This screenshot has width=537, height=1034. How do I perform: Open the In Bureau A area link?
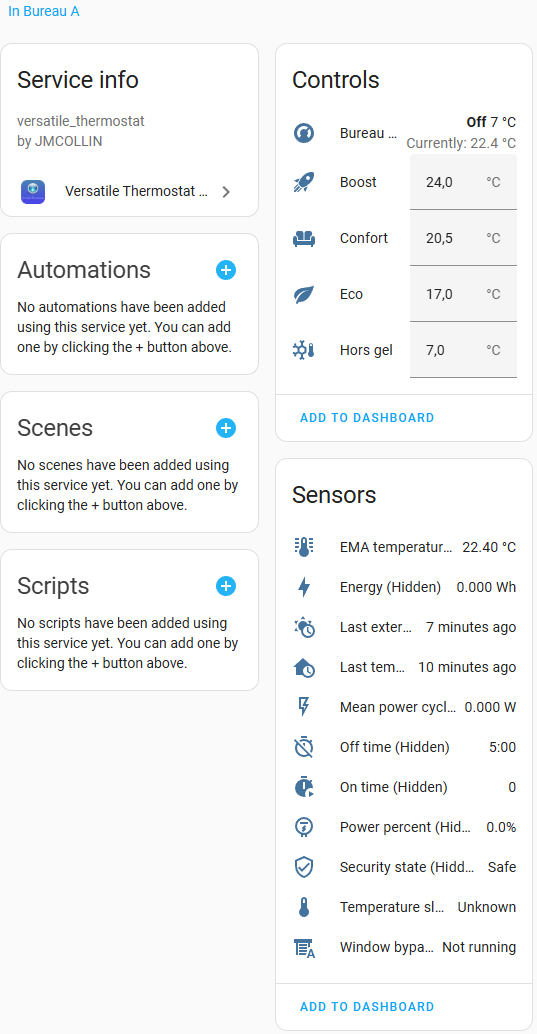click(44, 11)
